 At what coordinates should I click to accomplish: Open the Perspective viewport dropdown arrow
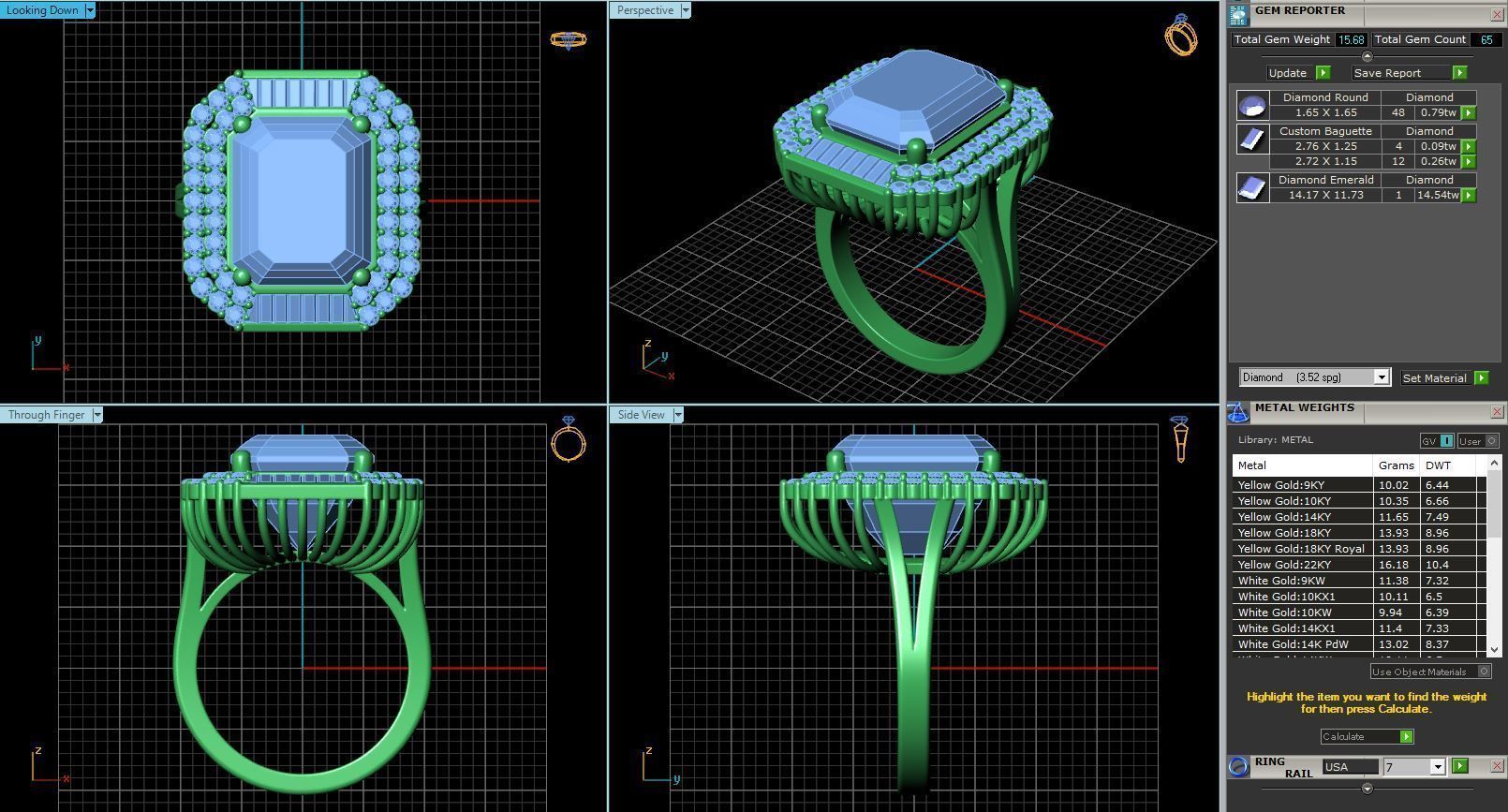(x=686, y=10)
